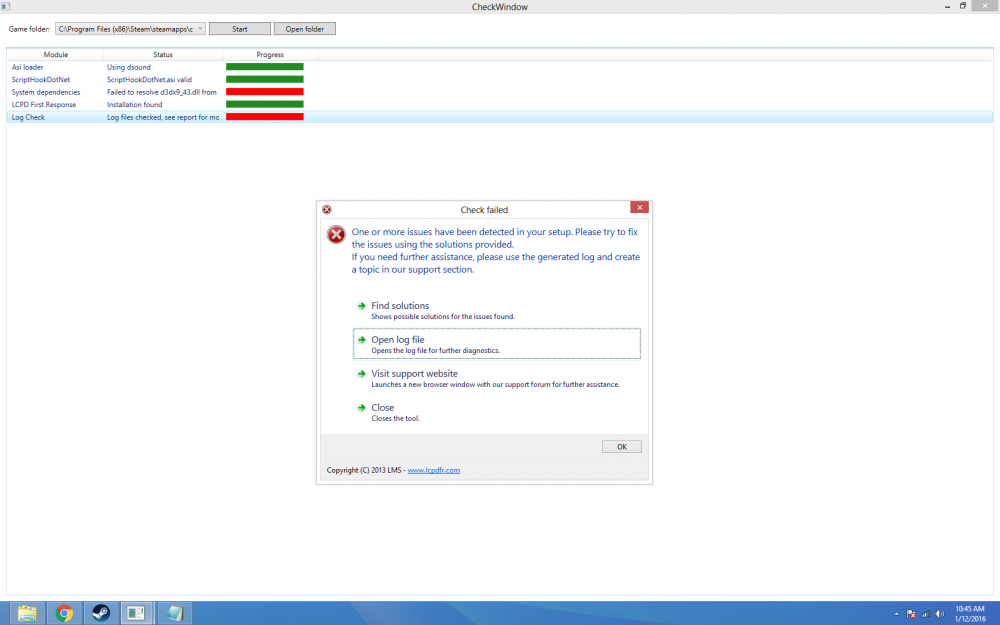The width and height of the screenshot is (1000, 625).
Task: Select the Open log file option
Action: (x=497, y=344)
